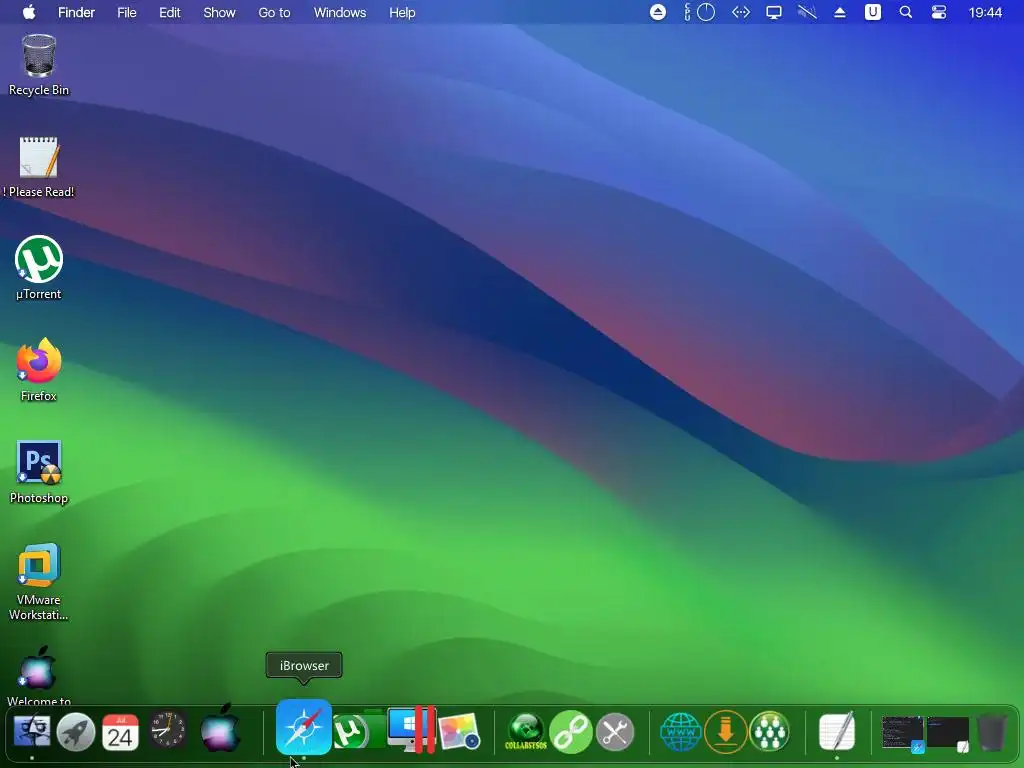Click the network arrows menu bar icon
Image resolution: width=1024 pixels, height=768 pixels.
pos(741,12)
